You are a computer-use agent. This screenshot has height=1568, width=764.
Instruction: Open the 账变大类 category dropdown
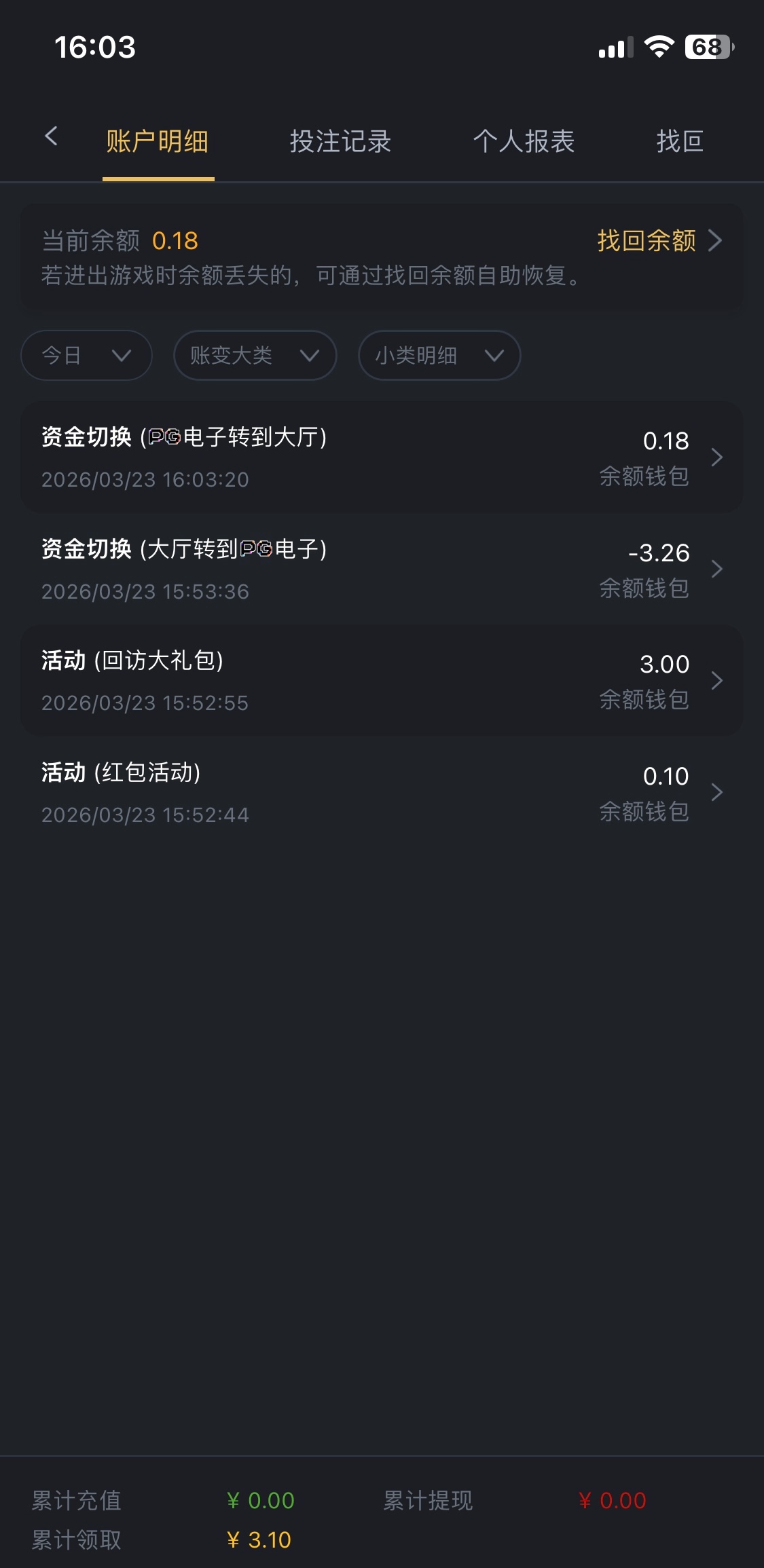255,355
